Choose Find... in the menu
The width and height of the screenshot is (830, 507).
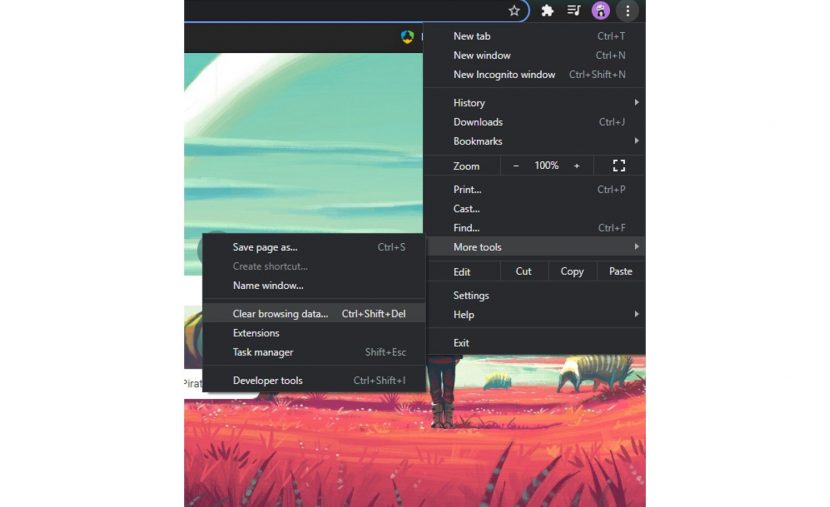click(x=535, y=228)
